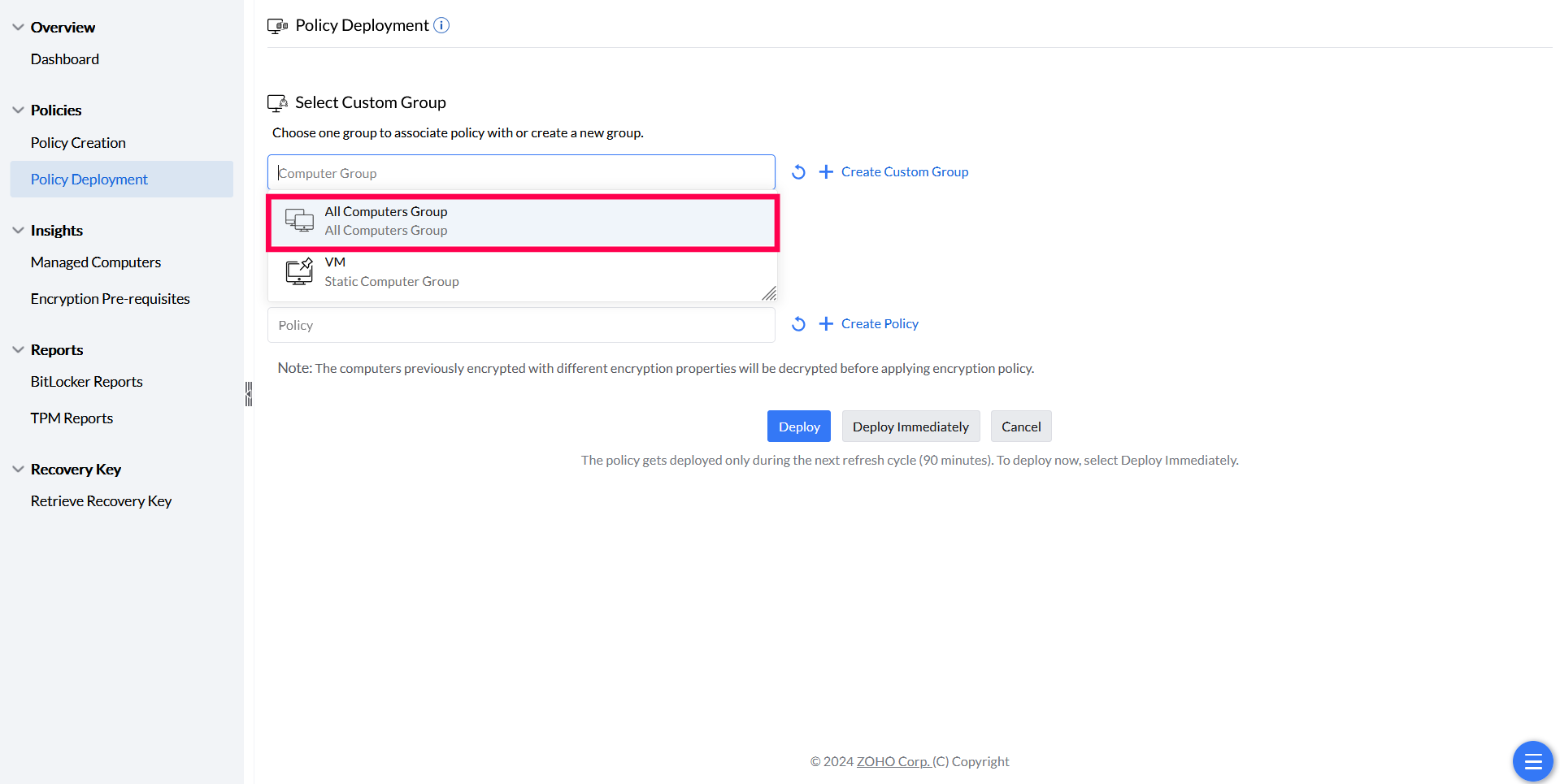Open Managed Computers in sidebar
The width and height of the screenshot is (1560, 784).
click(x=96, y=262)
